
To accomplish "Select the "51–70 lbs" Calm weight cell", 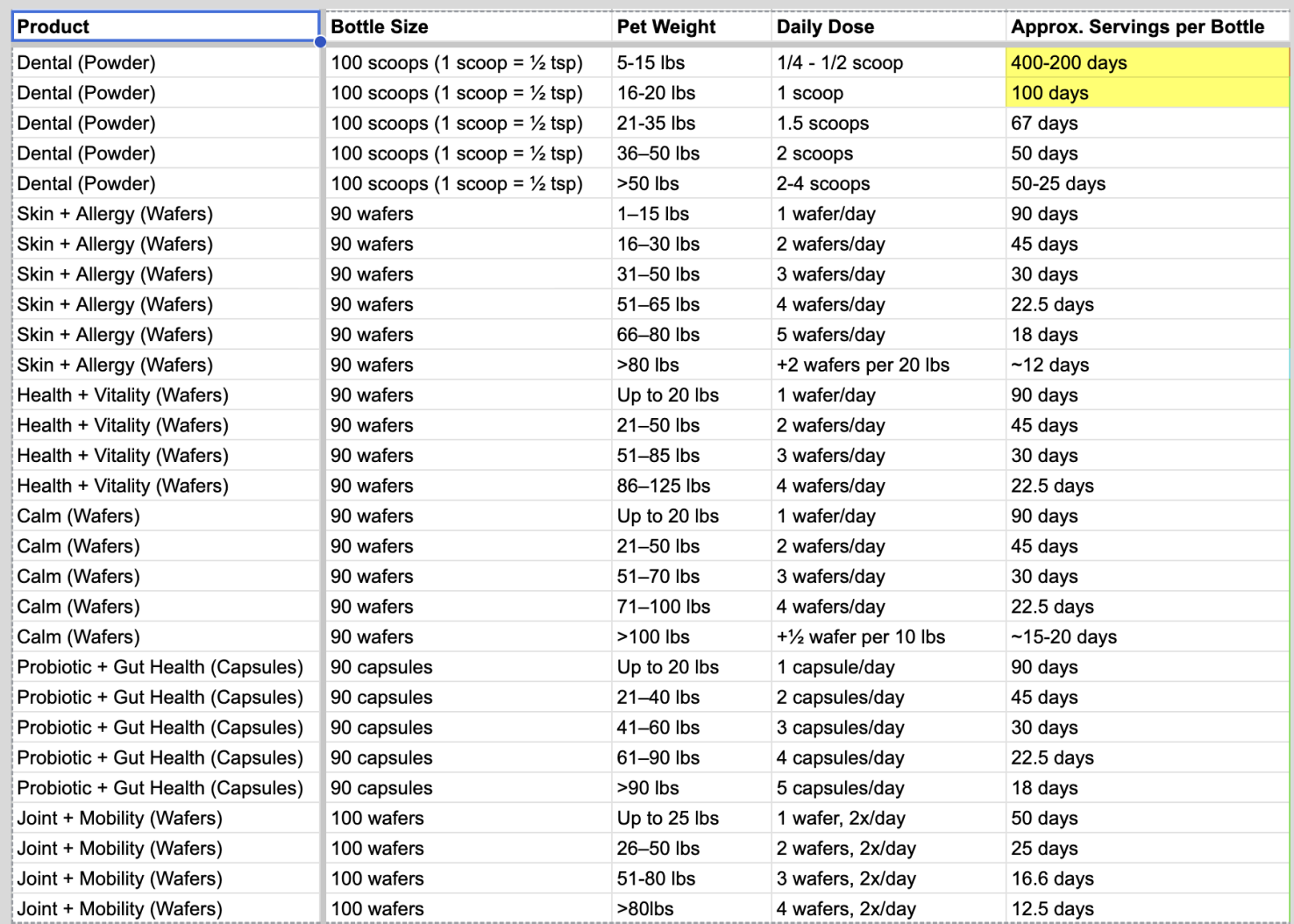I will (692, 577).
